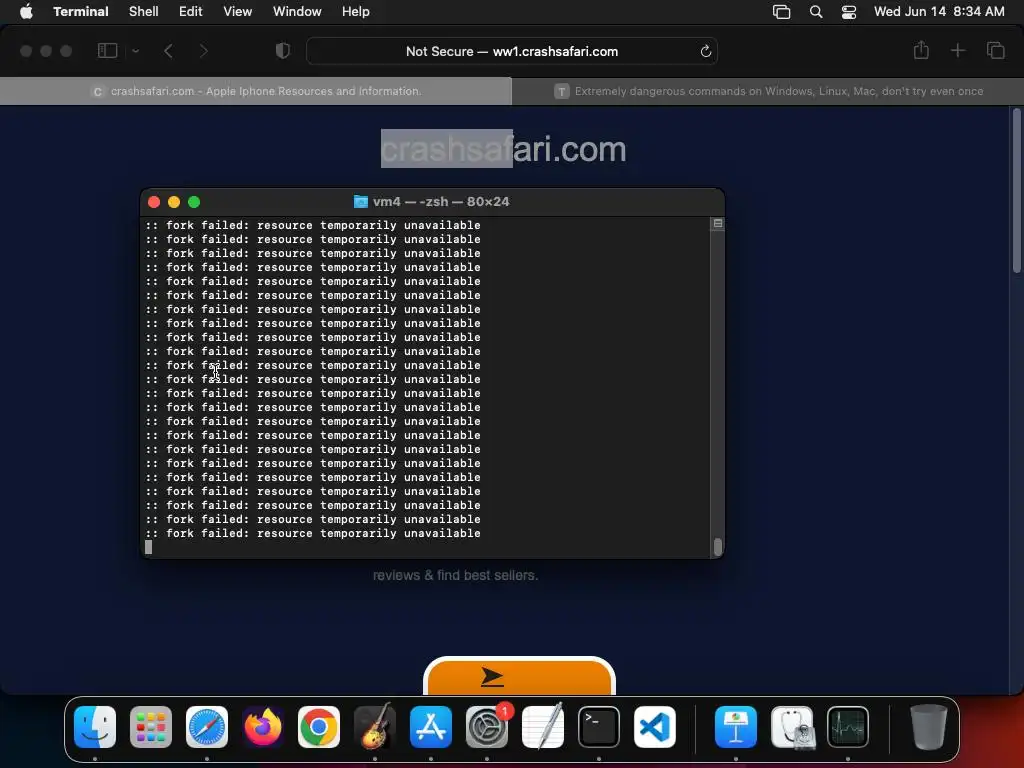The image size is (1024, 768).
Task: Open GarageBand from the Dock
Action: coord(375,727)
